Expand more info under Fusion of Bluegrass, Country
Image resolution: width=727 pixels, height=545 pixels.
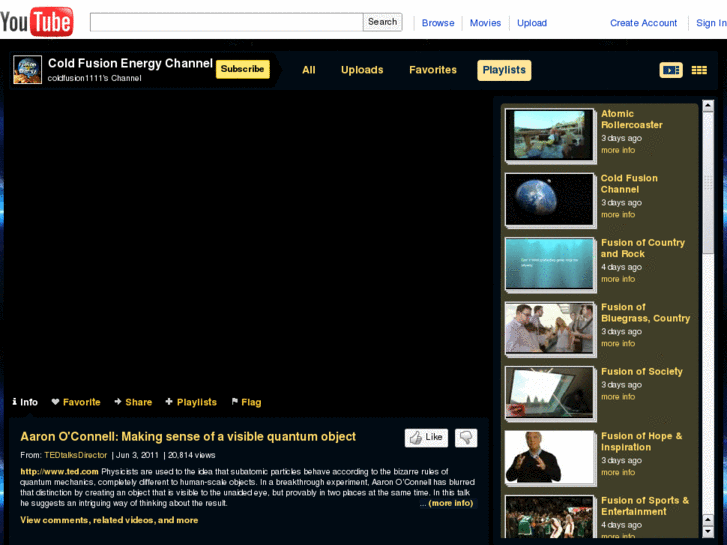coord(618,344)
